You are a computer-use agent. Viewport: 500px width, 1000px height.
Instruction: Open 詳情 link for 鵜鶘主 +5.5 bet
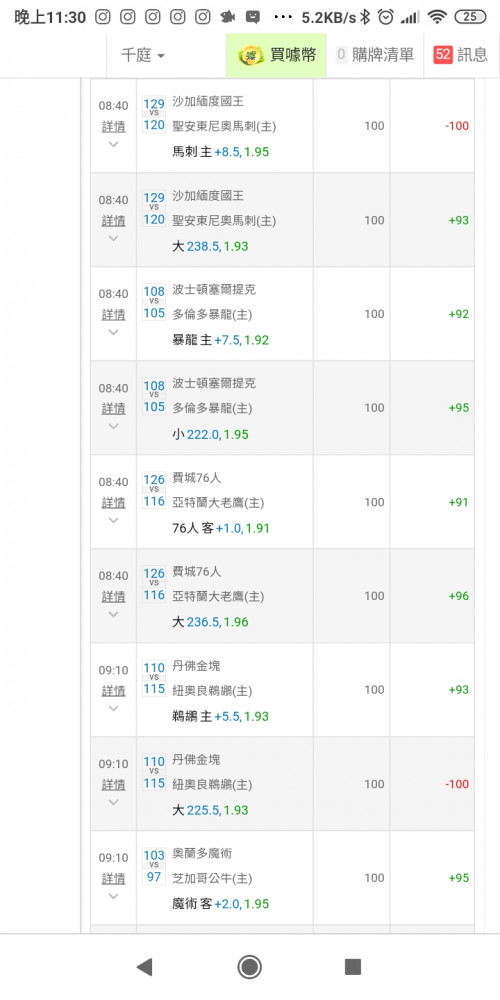[114, 691]
